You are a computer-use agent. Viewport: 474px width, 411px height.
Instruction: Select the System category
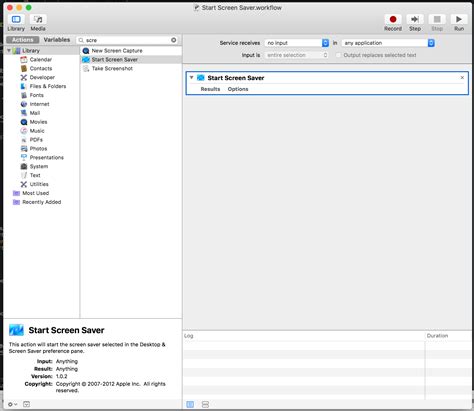click(39, 166)
